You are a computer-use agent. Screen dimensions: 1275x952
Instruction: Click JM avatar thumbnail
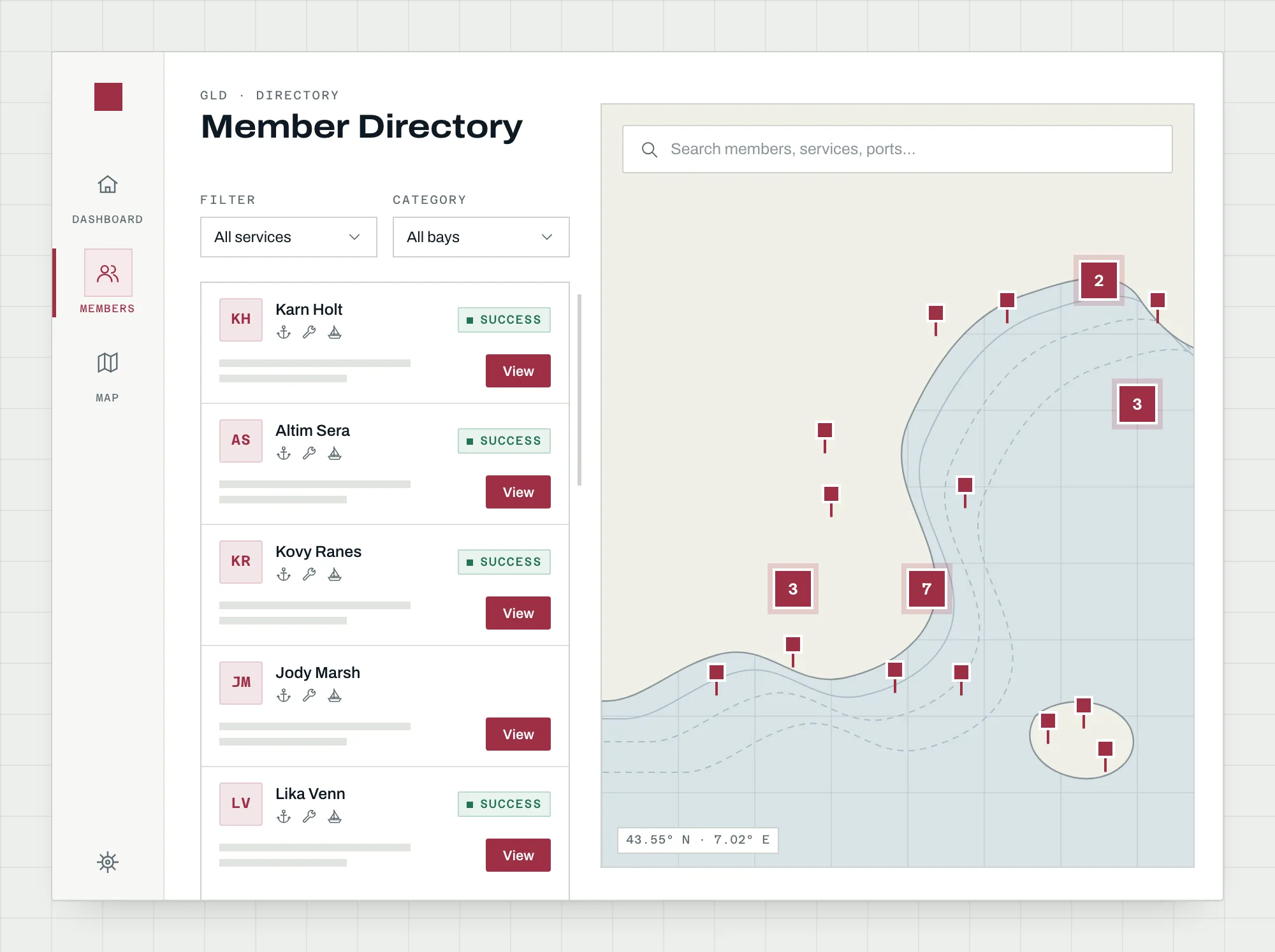tap(241, 683)
